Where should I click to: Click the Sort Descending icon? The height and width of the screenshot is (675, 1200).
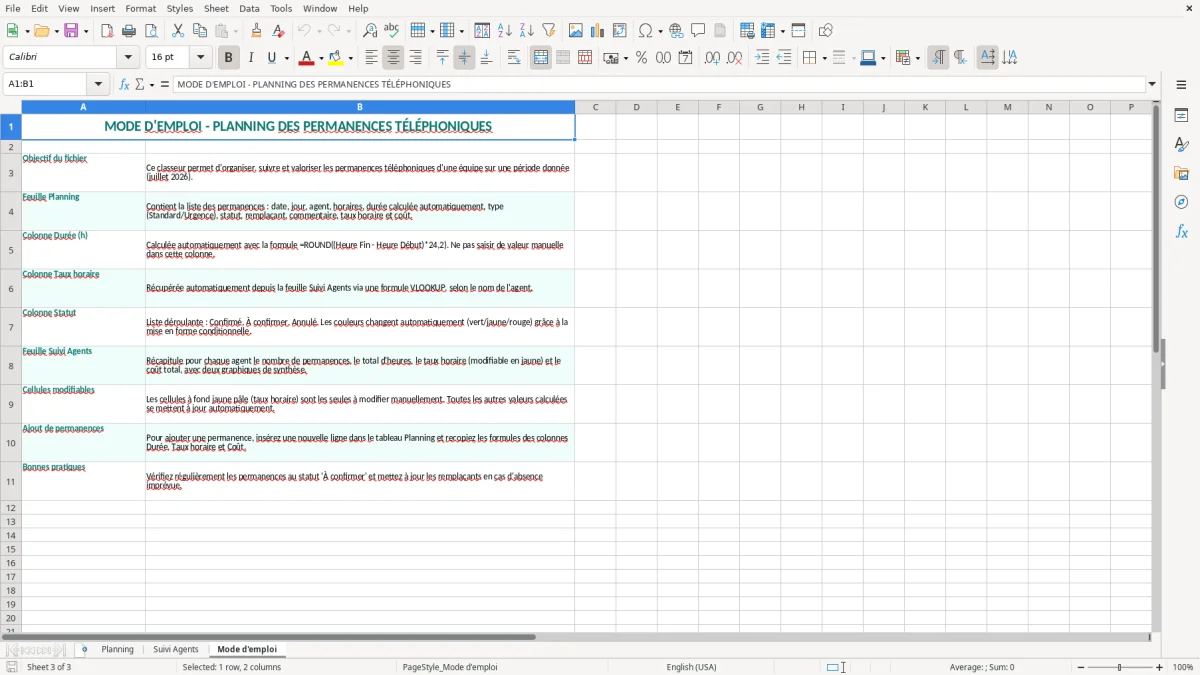(526, 31)
